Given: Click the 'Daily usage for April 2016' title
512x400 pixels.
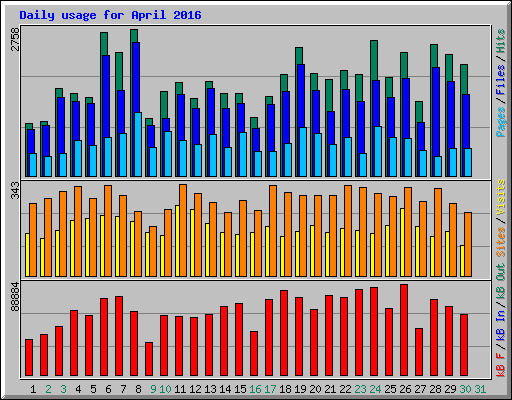Looking at the screenshot, I should [x=110, y=15].
